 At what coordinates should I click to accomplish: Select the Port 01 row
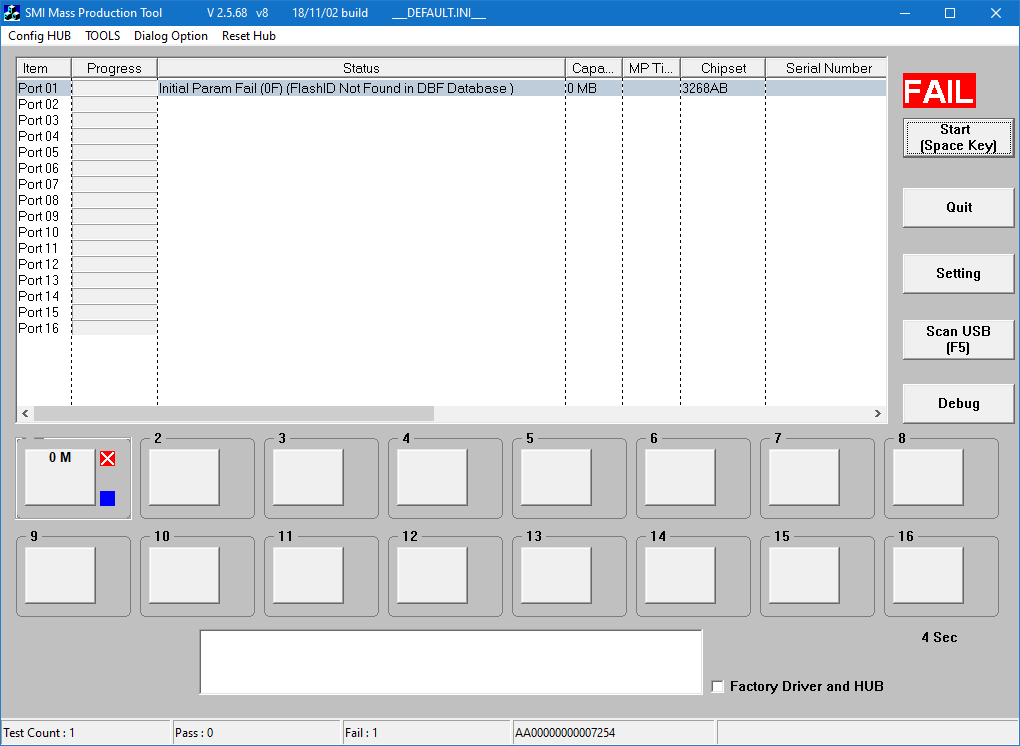[x=451, y=88]
